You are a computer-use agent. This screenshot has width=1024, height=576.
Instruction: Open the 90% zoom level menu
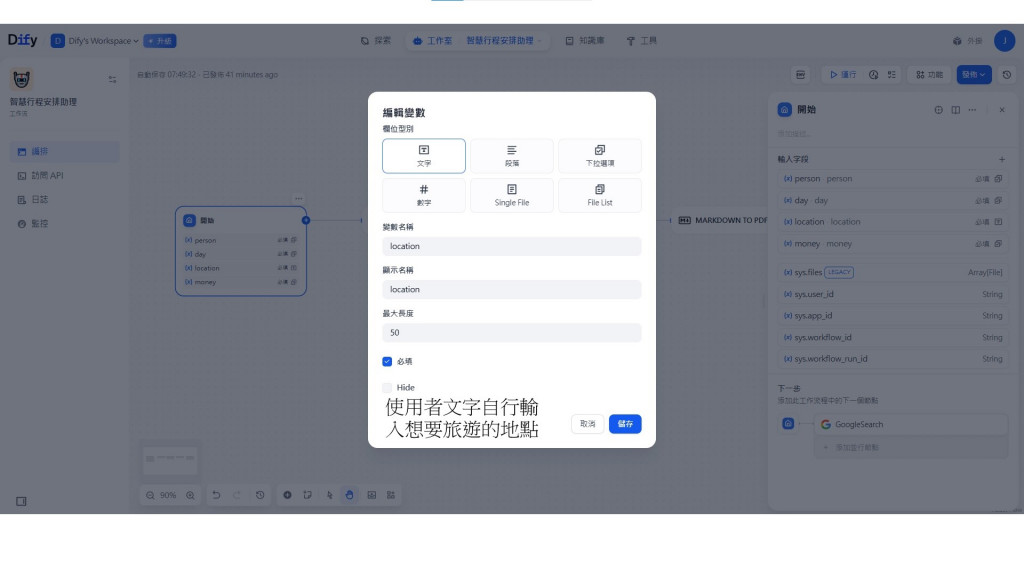[168, 495]
